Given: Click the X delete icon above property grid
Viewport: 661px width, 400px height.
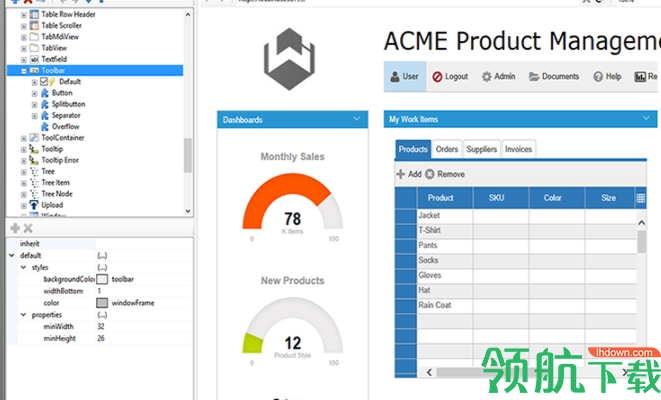Looking at the screenshot, I should tap(28, 228).
